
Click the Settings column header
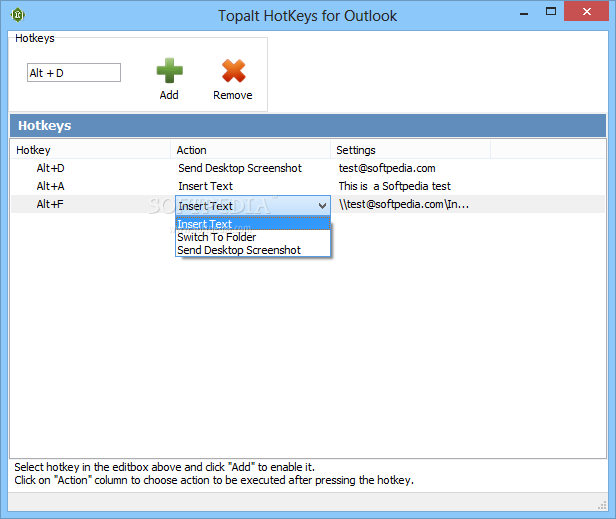pos(411,150)
